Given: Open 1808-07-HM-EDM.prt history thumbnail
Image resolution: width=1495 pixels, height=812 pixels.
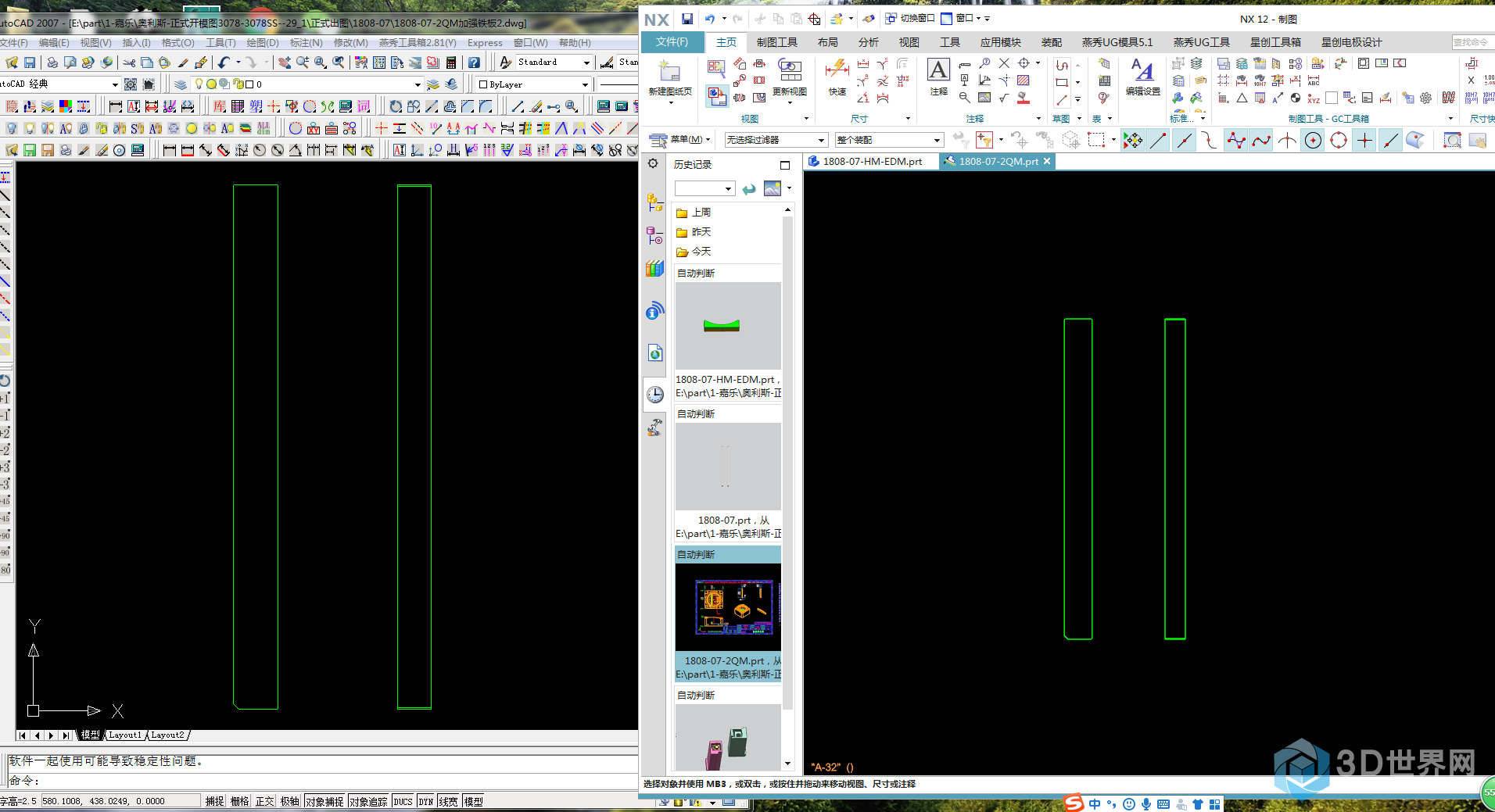Looking at the screenshot, I should click(x=728, y=326).
